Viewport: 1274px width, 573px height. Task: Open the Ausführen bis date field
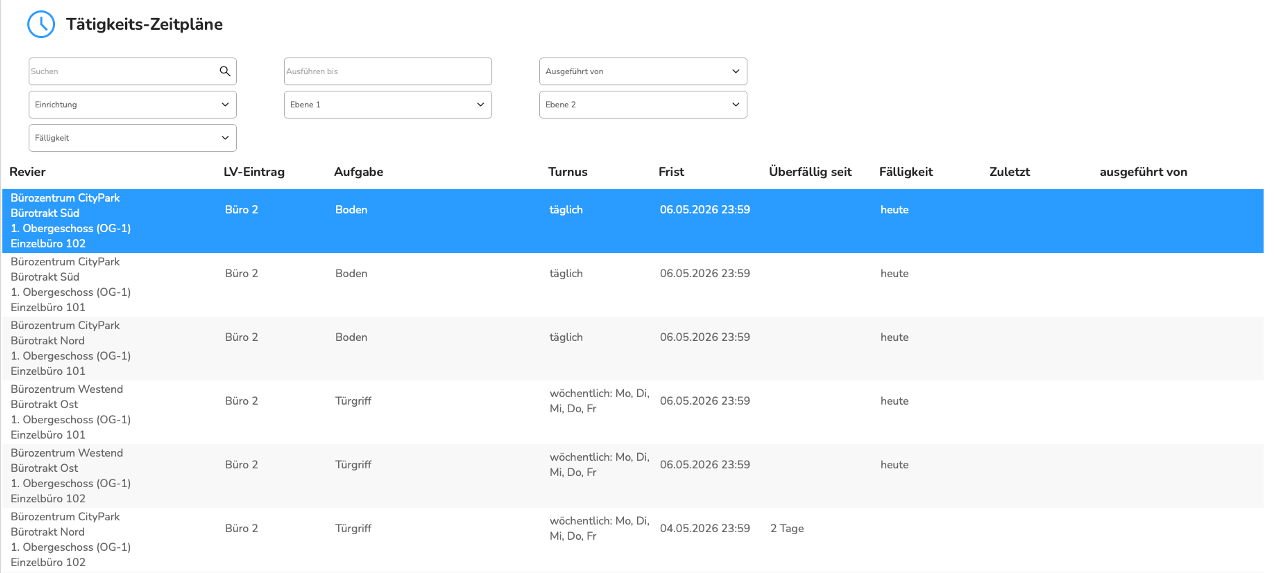coord(388,71)
